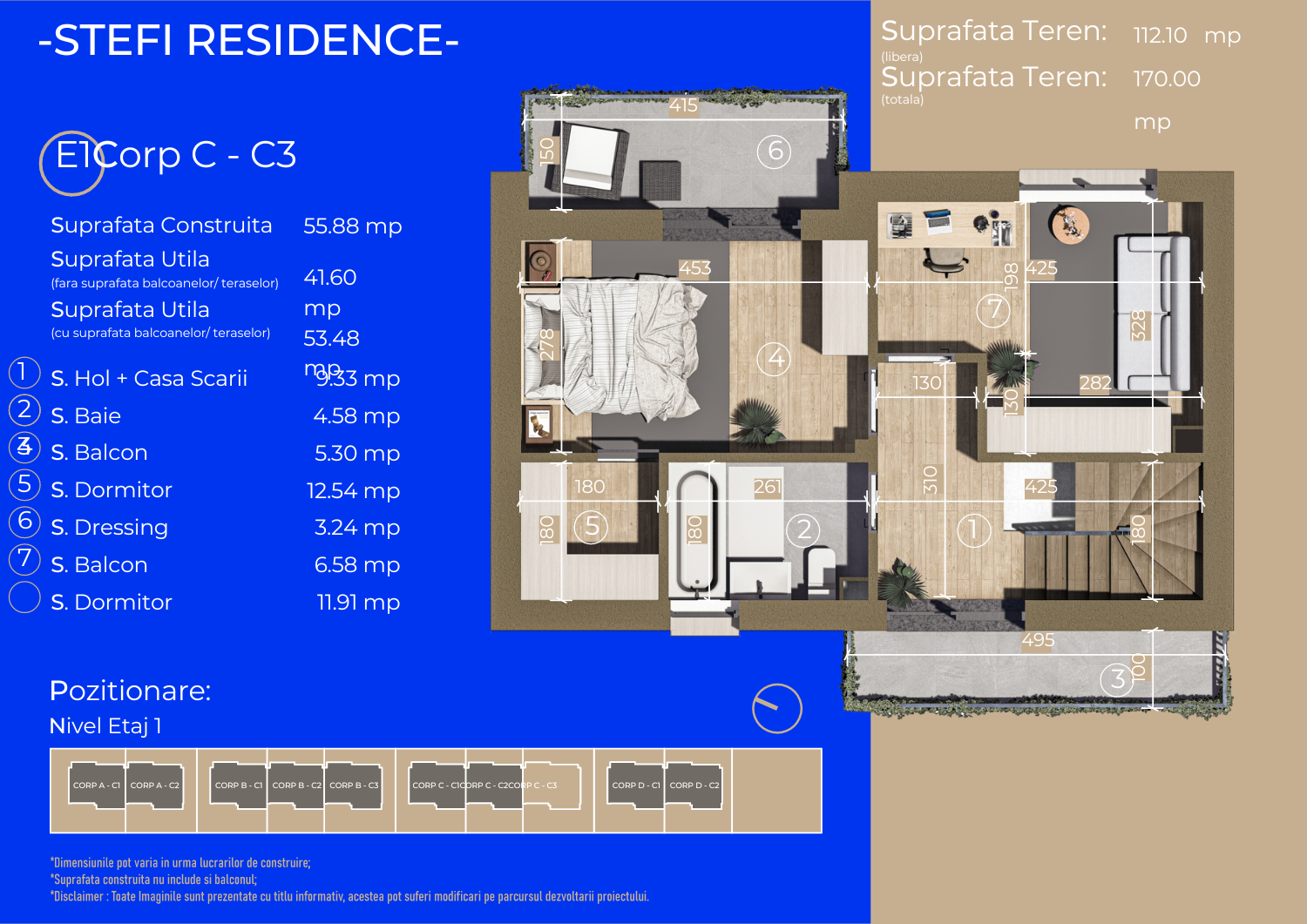Click the E1 floor badge circle
The width and height of the screenshot is (1307, 924).
(71, 162)
